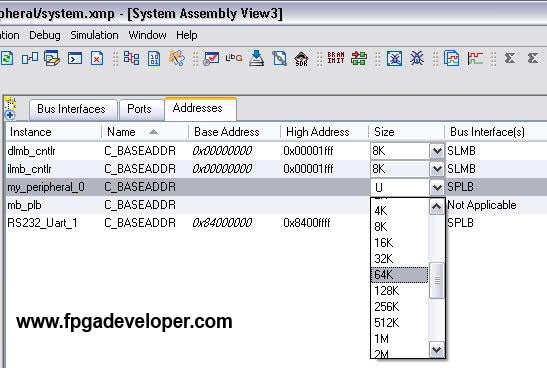Toggle the my_peripheral_0 size dropdown arrow

[436, 187]
